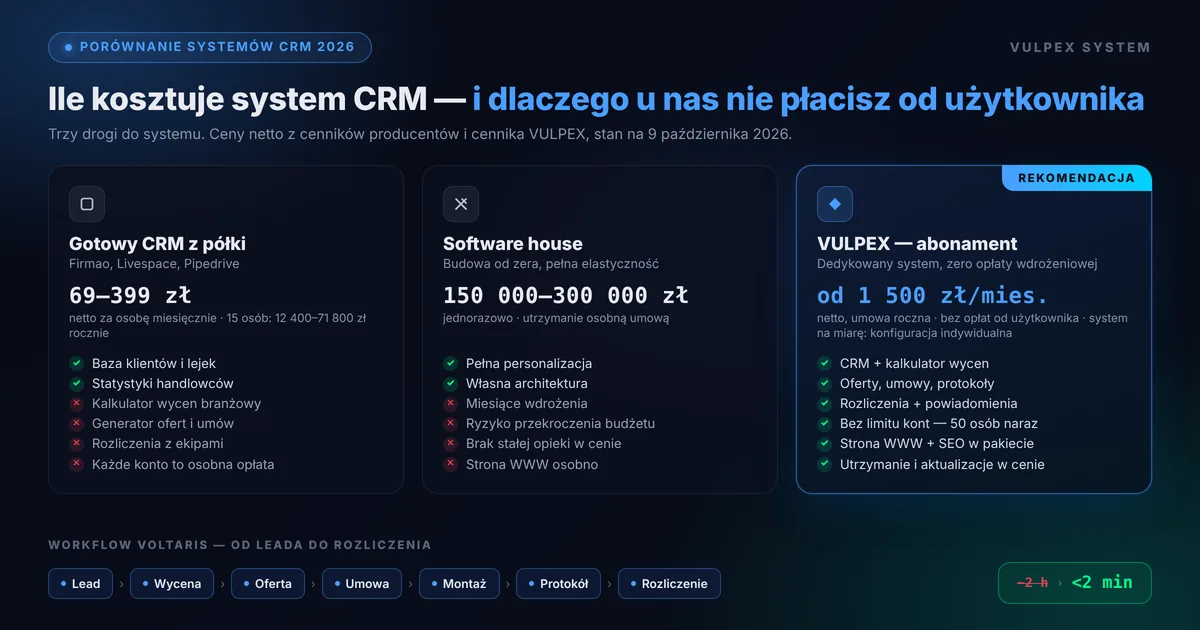The height and width of the screenshot is (630, 1200).
Task: Click the <2 min time badge
Action: point(1075,583)
